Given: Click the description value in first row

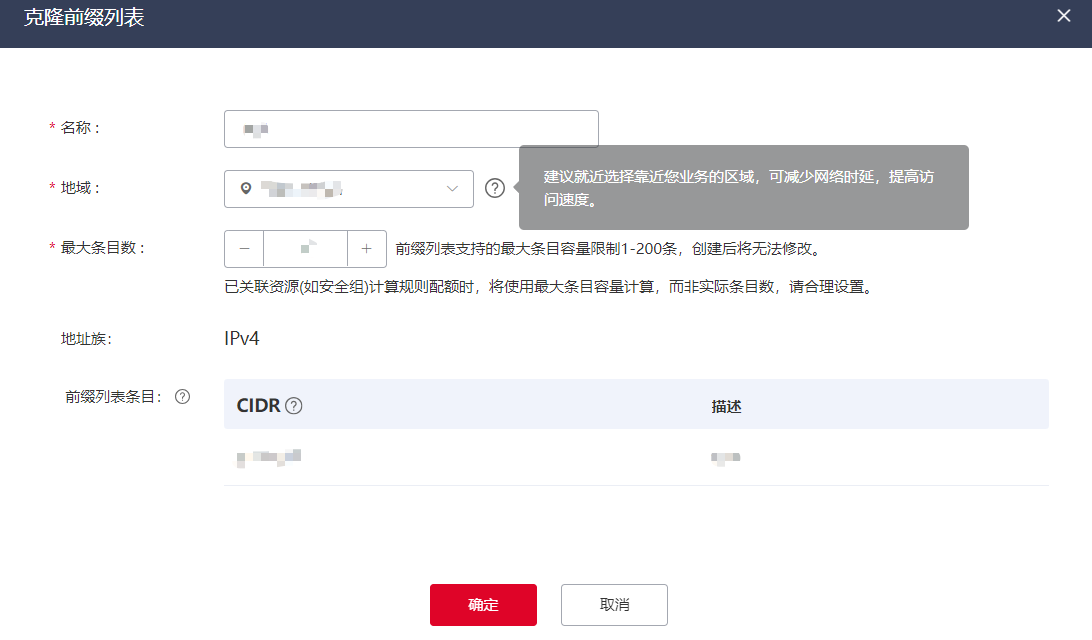Looking at the screenshot, I should (x=726, y=458).
